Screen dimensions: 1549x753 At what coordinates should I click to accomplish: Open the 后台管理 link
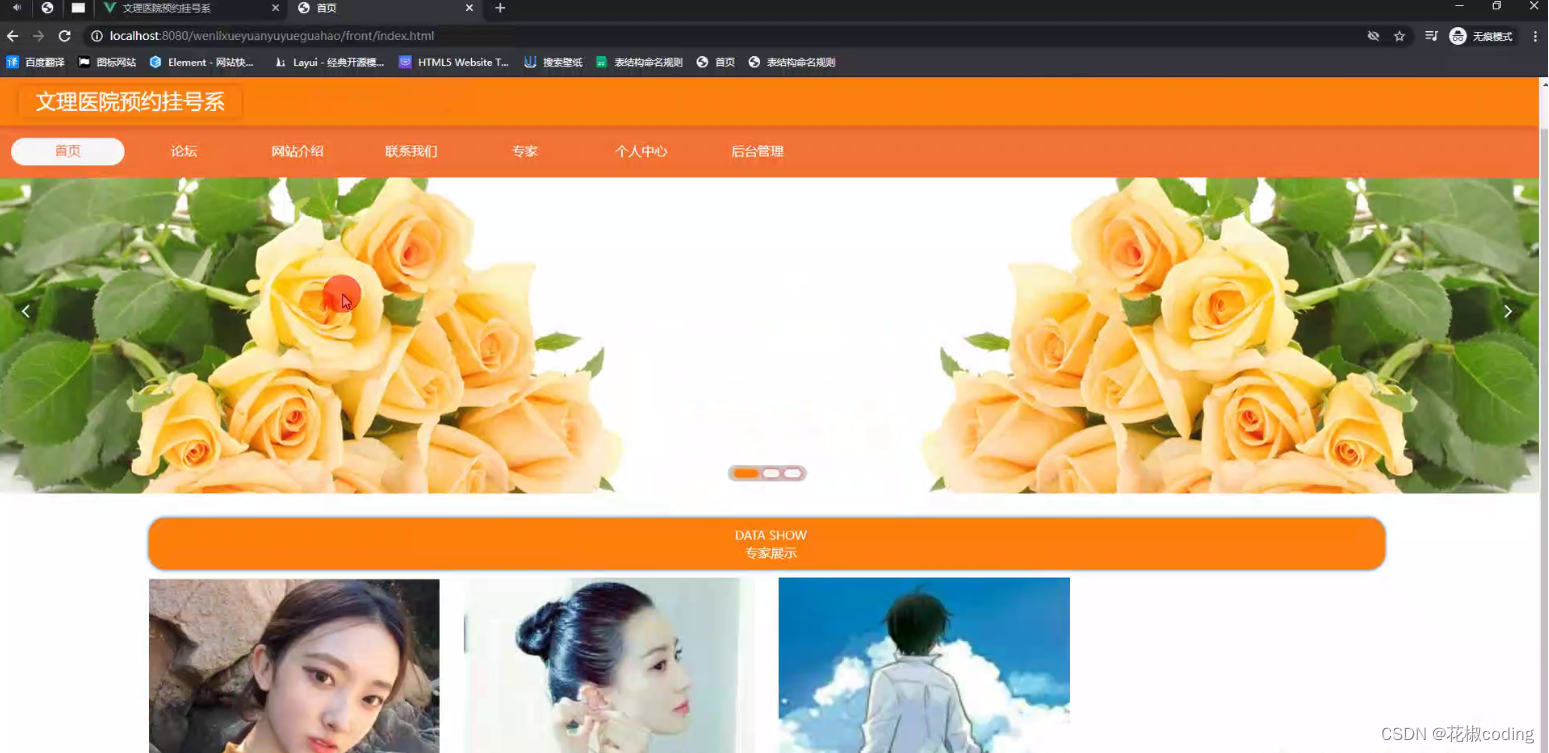758,151
